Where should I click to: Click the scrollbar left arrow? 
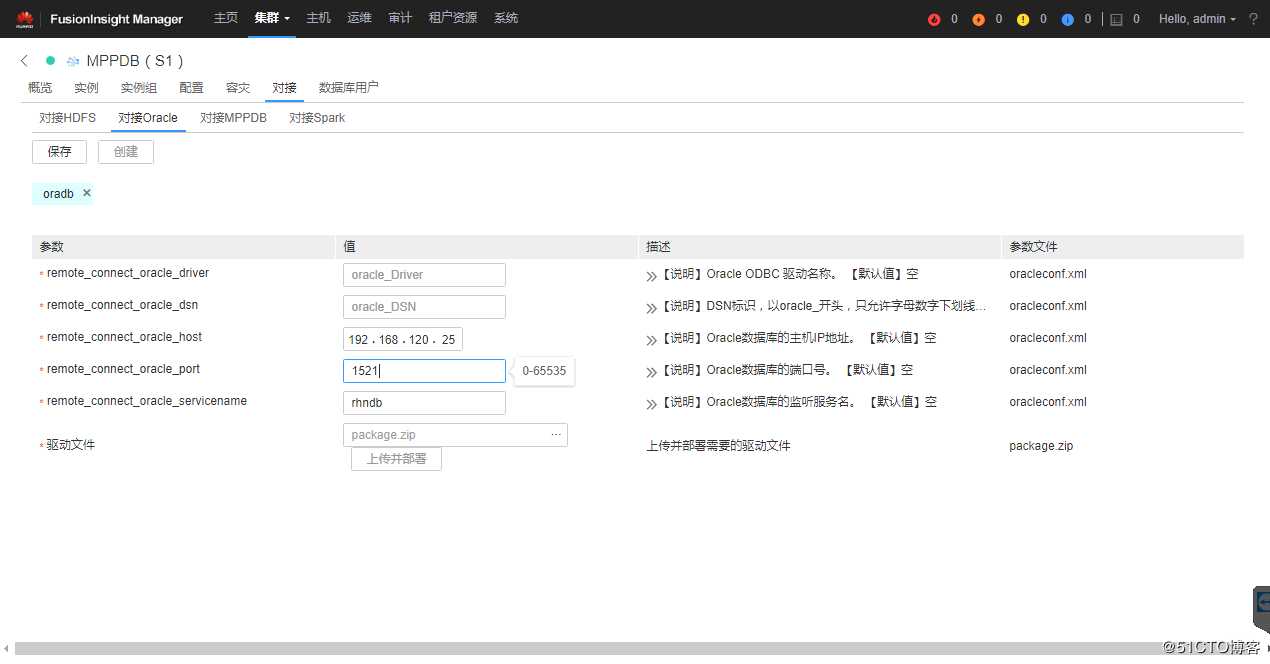pos(7,649)
